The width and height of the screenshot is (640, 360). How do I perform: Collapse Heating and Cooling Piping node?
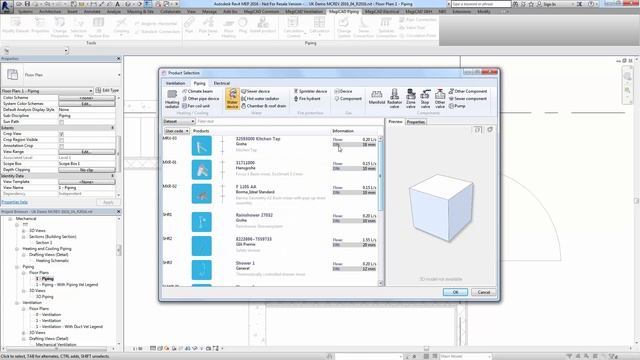tap(17, 249)
